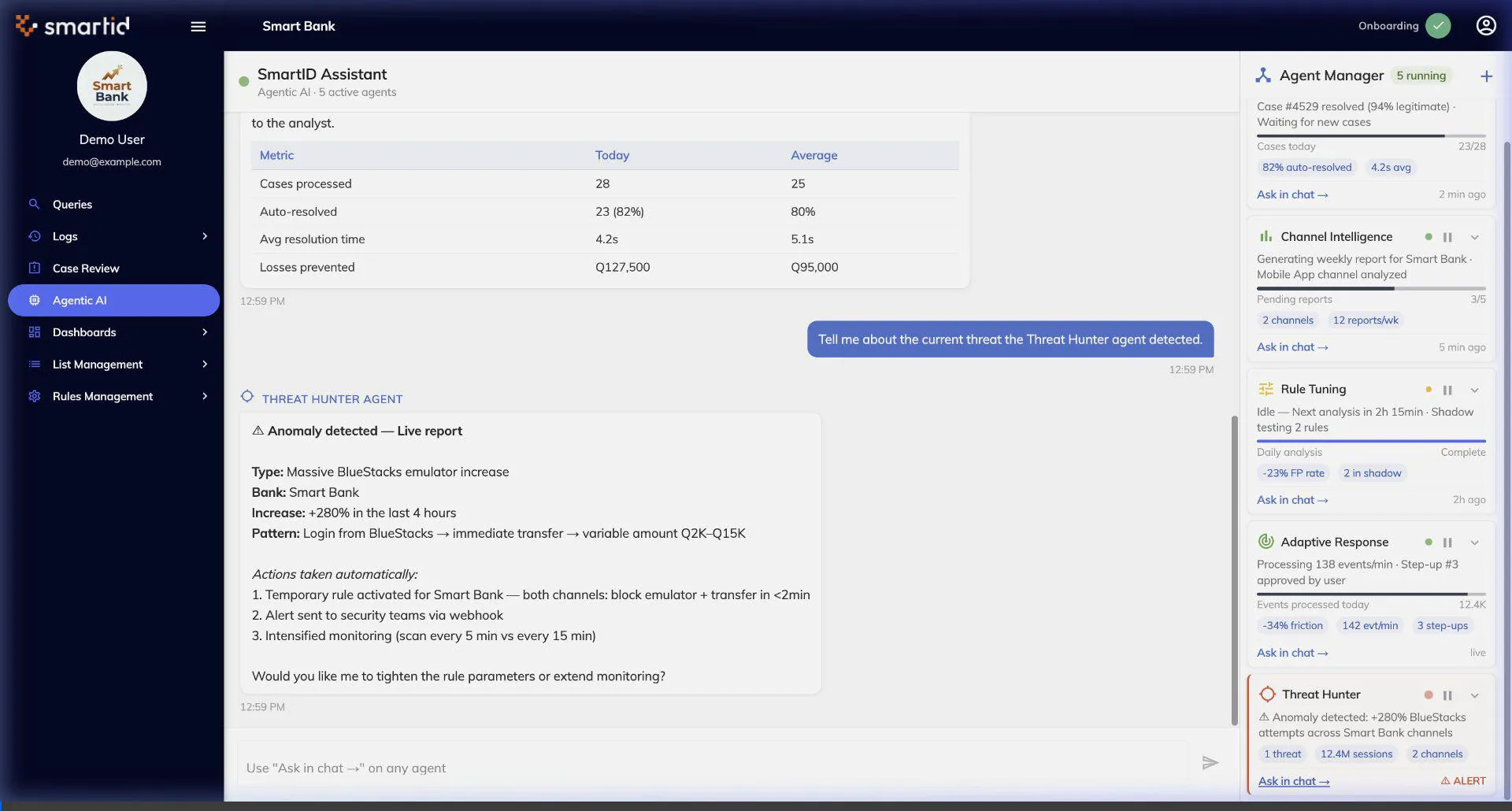The image size is (1512, 811).
Task: Click the Queries search icon
Action: click(x=34, y=204)
